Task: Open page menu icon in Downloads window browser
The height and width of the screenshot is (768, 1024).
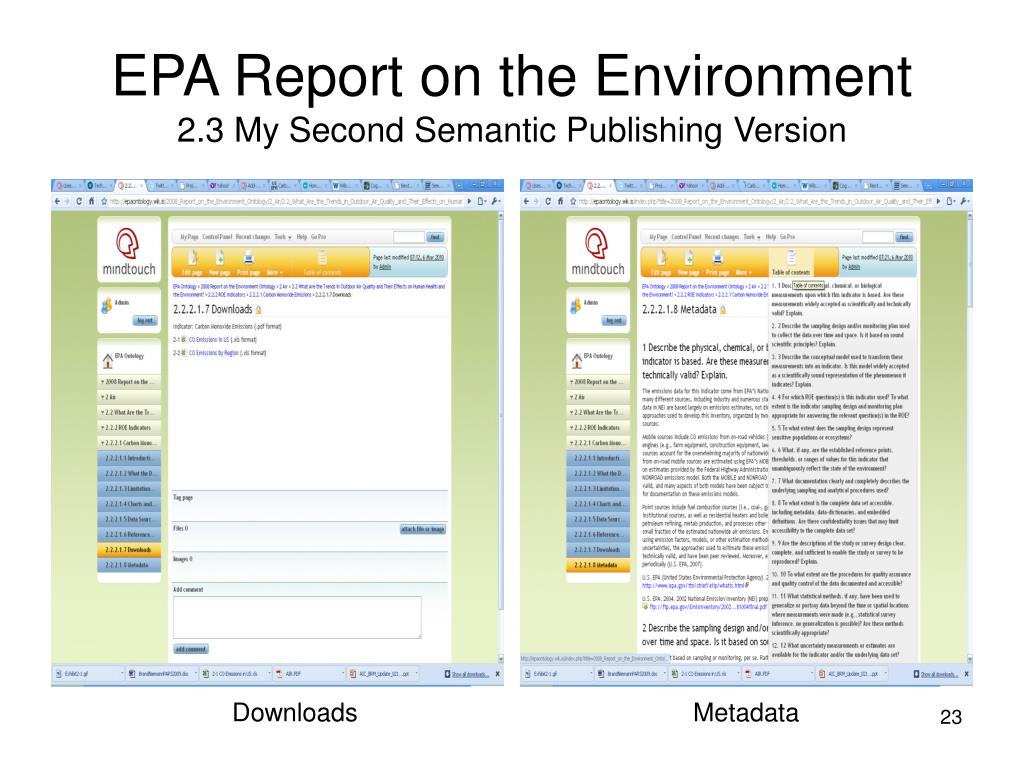Action: coord(482,201)
